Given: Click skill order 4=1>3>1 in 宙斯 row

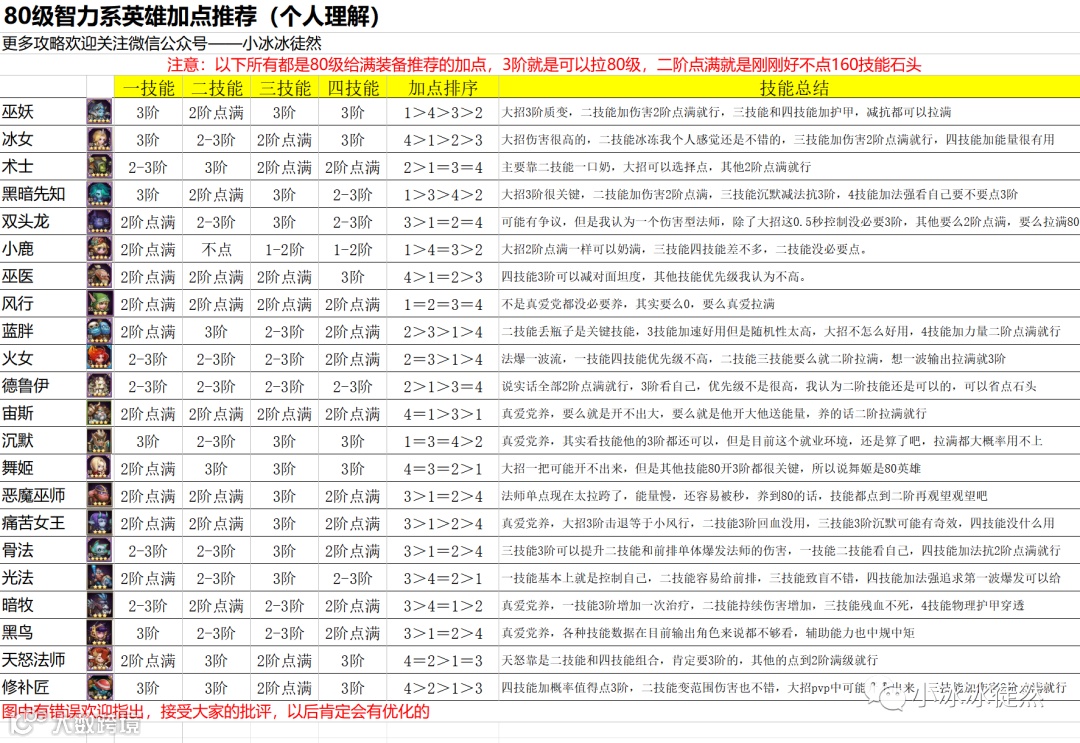Looking at the screenshot, I should coord(443,414).
